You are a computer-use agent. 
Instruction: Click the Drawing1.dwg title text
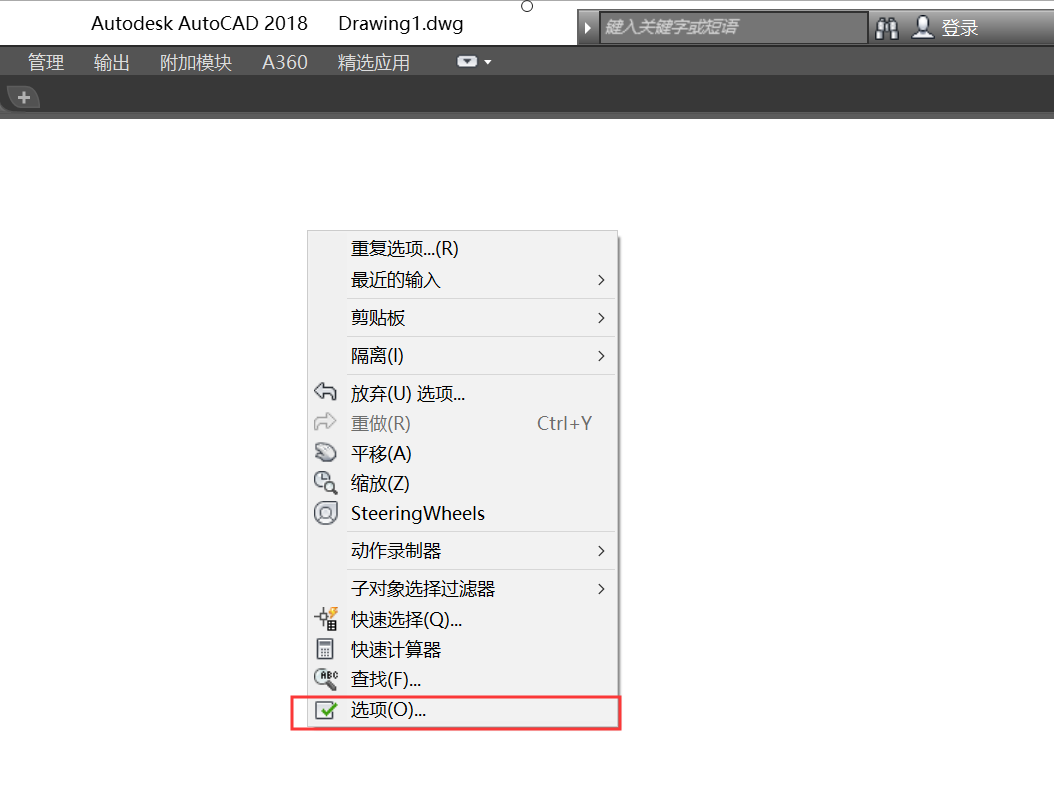(401, 24)
